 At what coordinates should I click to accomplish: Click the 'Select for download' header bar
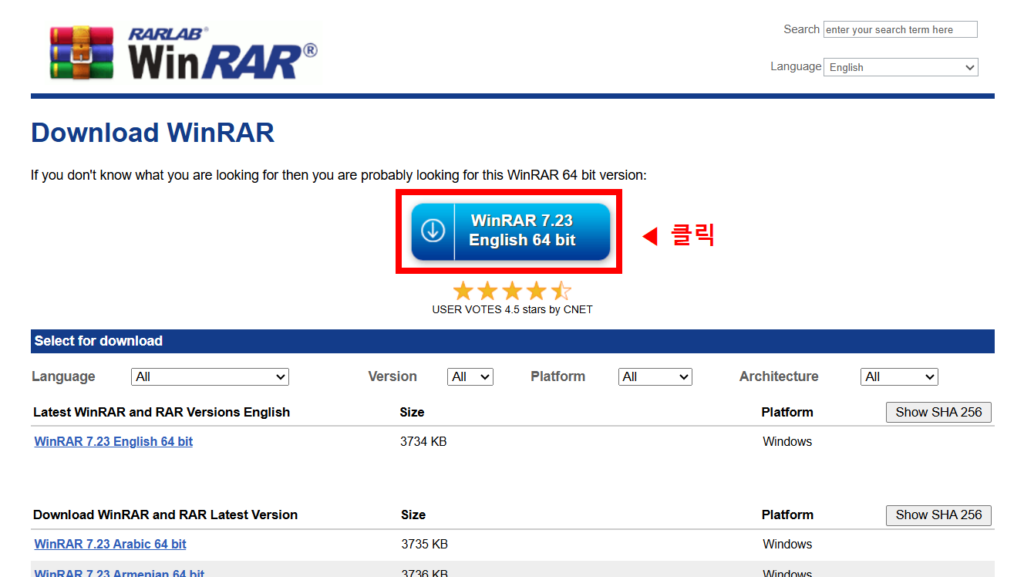pos(512,341)
